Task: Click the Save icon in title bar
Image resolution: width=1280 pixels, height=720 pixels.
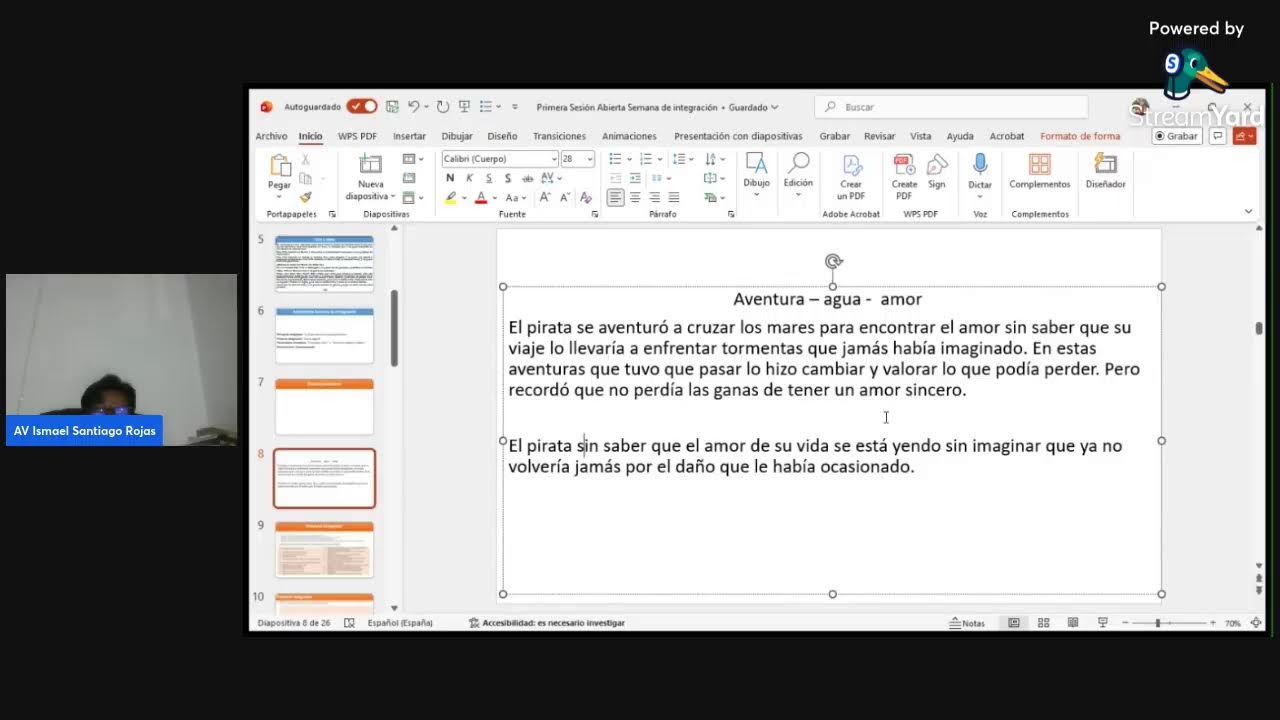Action: [x=392, y=107]
